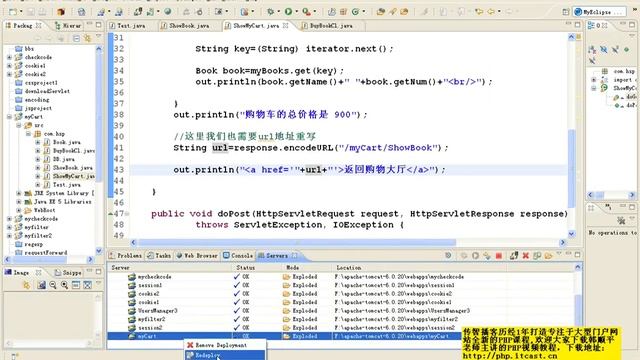640x360 pixels.
Task: Click the green Run toolbar icon
Action: pos(288,11)
